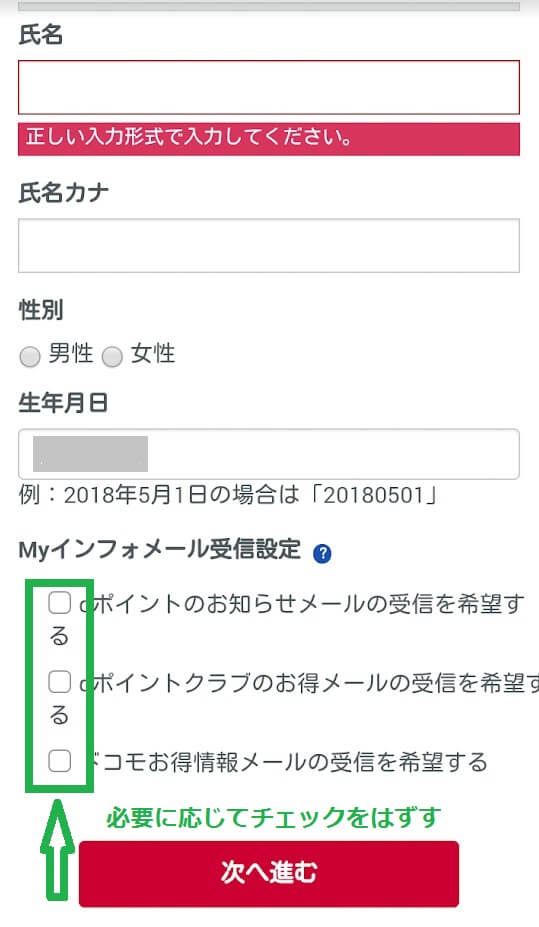The image size is (539, 927).
Task: Open the Myインフォメール受信設定 help icon
Action: click(322, 554)
